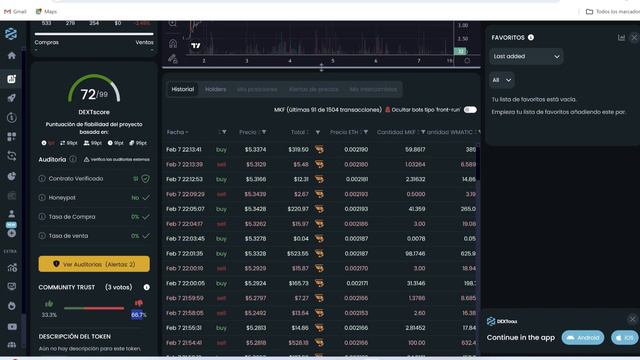Open Maps bookmark in browser bar
This screenshot has width=640, height=360.
[x=46, y=11]
